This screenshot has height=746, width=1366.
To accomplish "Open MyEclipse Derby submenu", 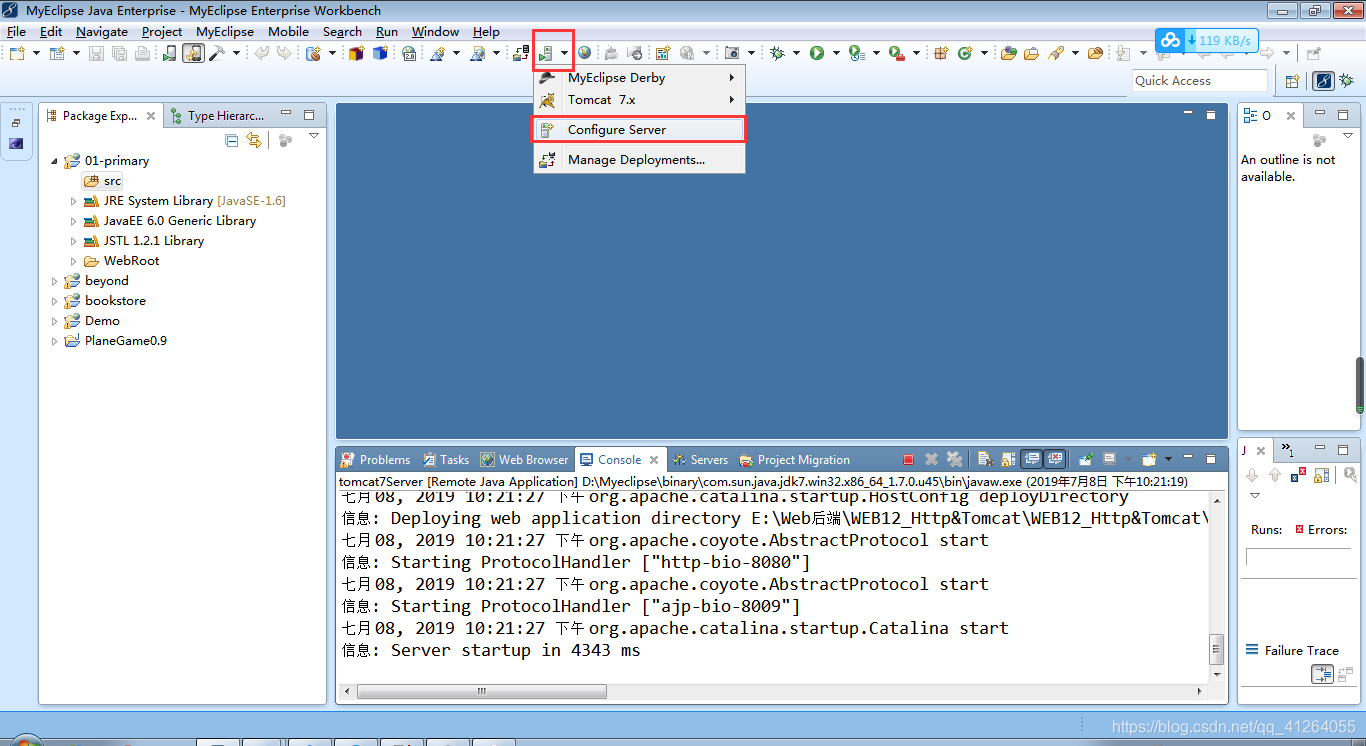I will [640, 78].
